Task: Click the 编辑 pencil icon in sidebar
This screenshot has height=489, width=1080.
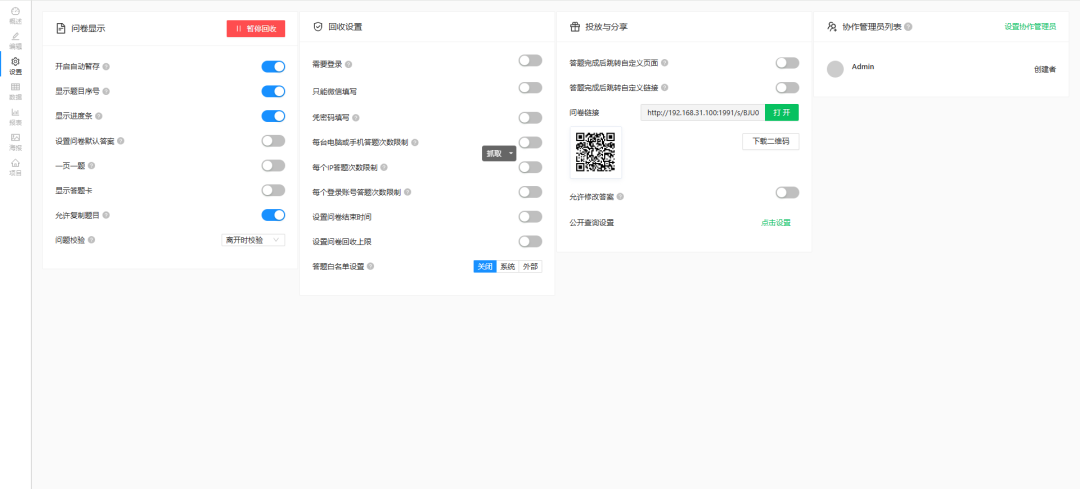Action: click(x=15, y=40)
